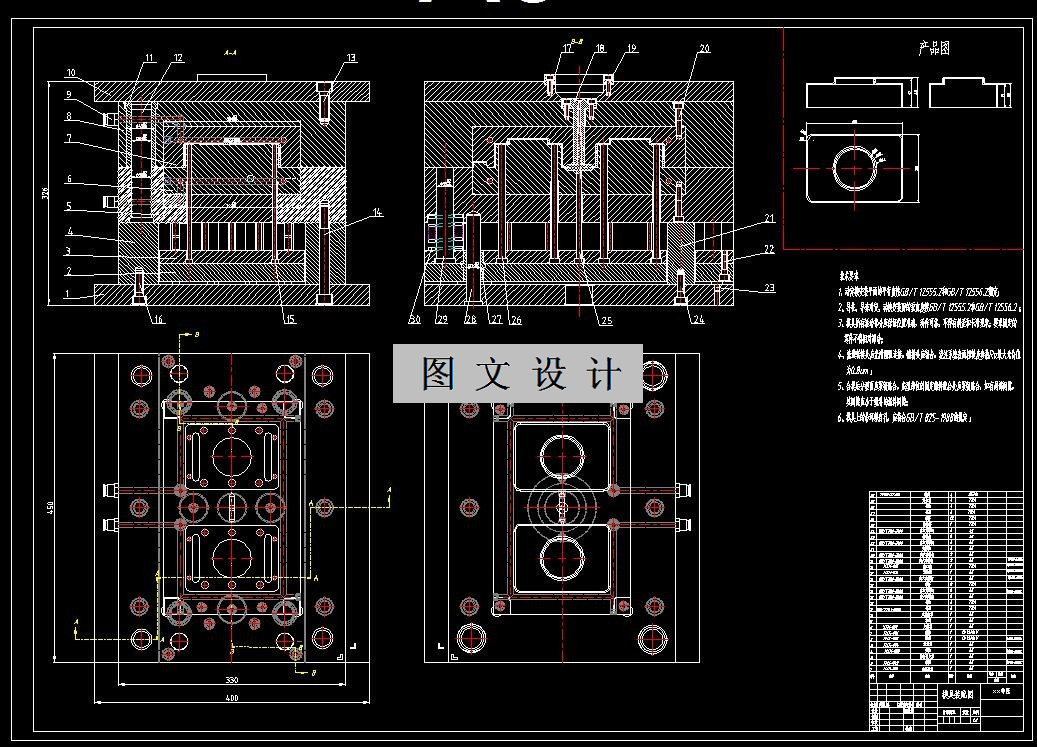
Task: Click part callout number 30
Action: point(415,320)
